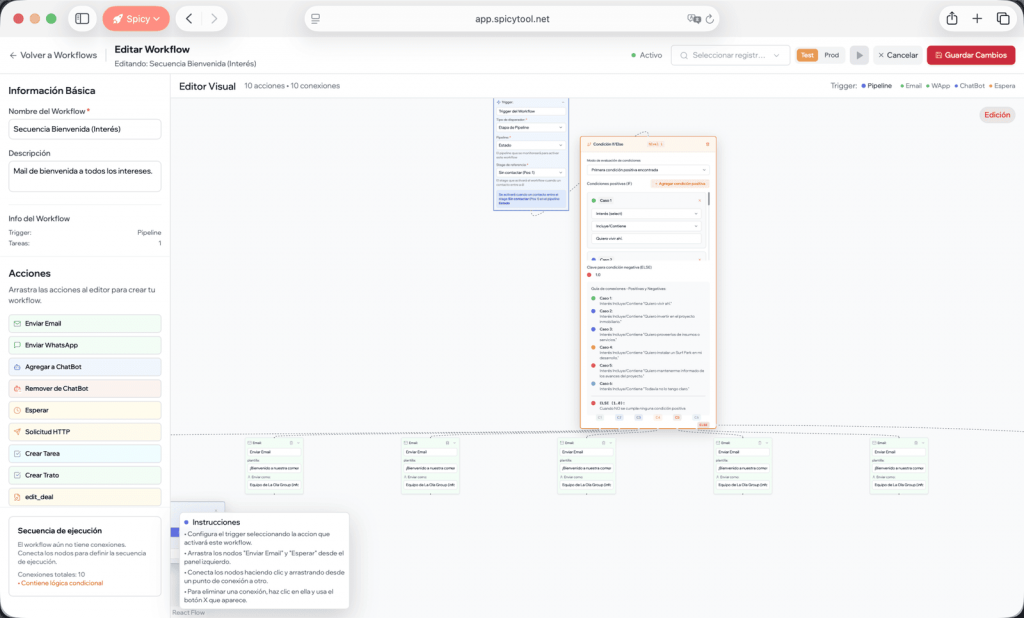
Task: Switch workflow mode to Prod
Action: [x=831, y=55]
